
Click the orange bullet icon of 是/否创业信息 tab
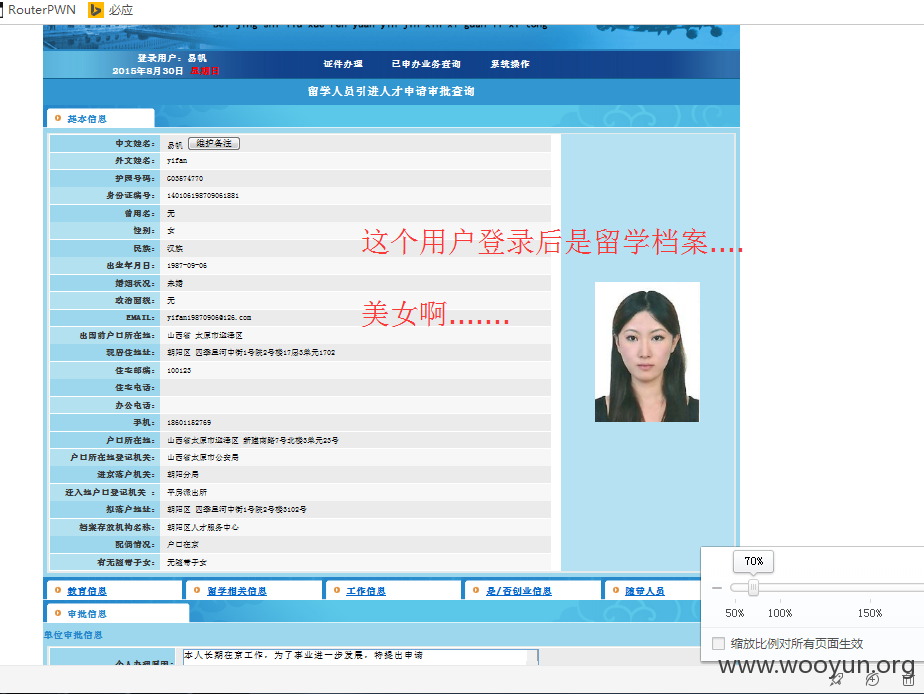(x=476, y=590)
